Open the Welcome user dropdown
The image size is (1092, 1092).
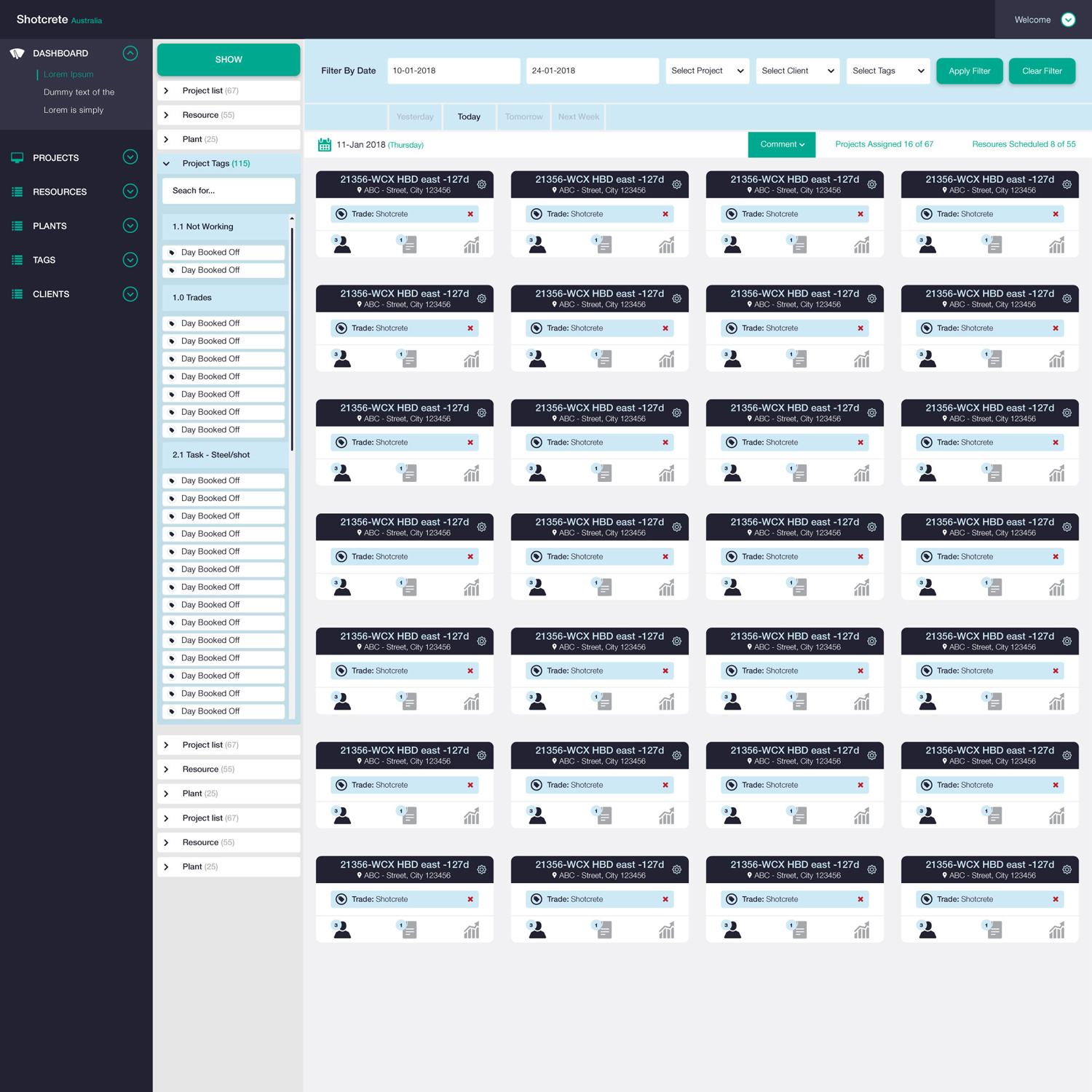click(x=1068, y=20)
